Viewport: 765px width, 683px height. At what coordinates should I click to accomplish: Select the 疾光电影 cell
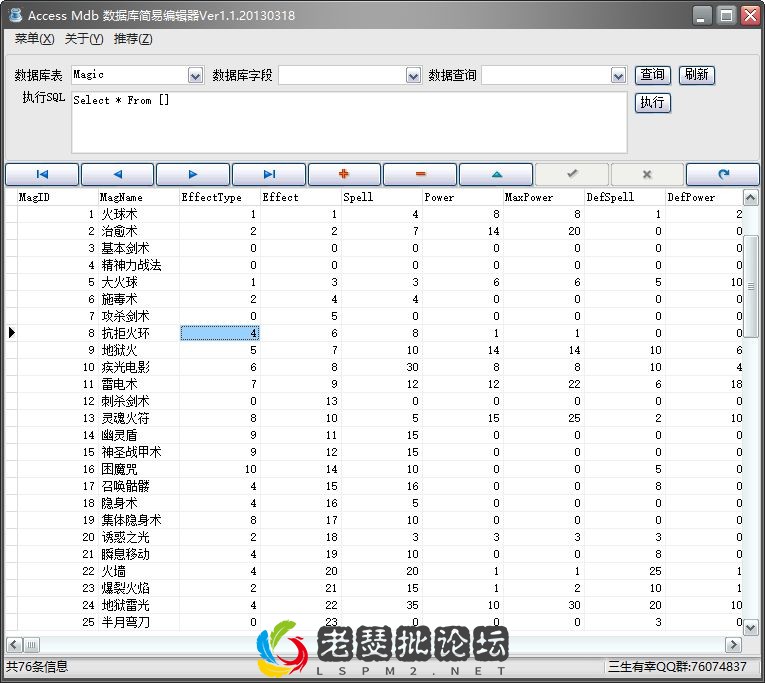click(x=139, y=367)
